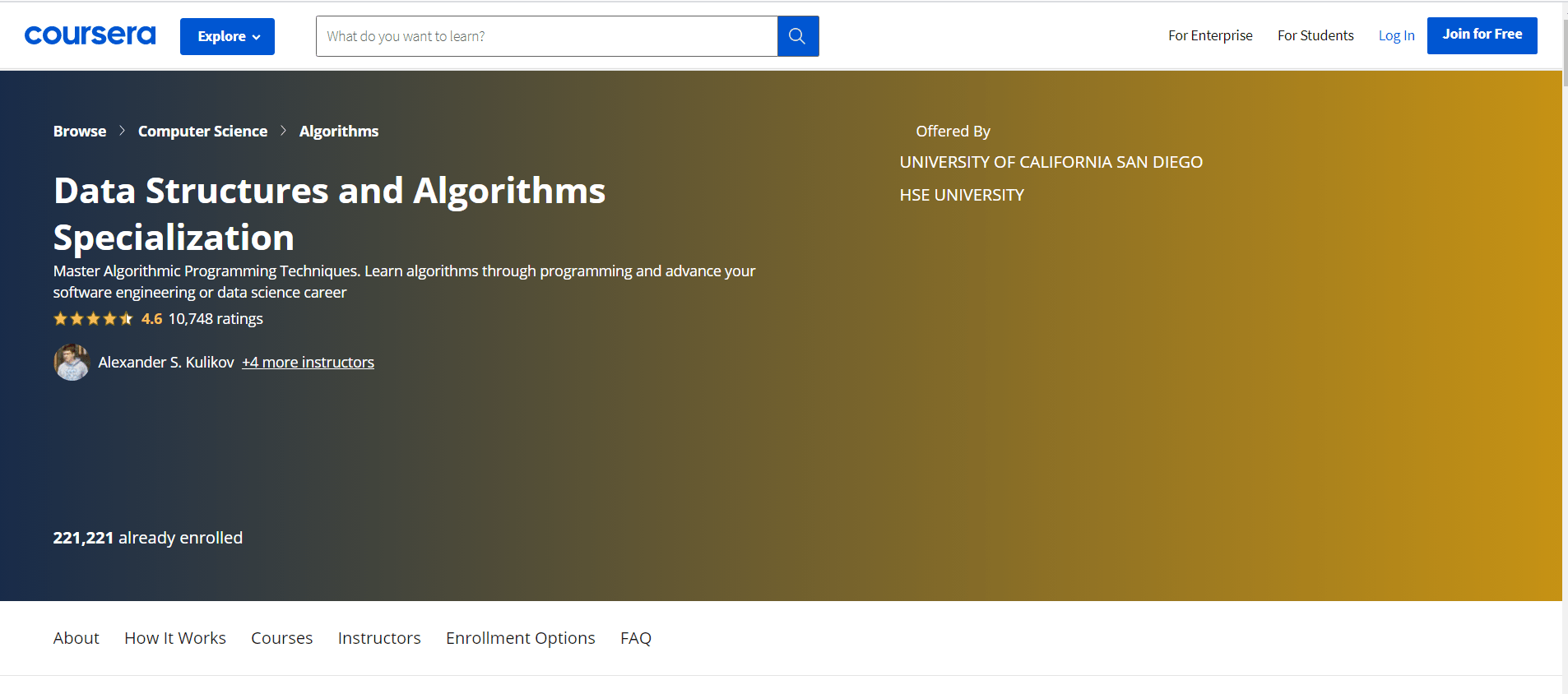Screen dimensions: 1568x694
Task: Switch to the Instructors tab
Action: [379, 638]
